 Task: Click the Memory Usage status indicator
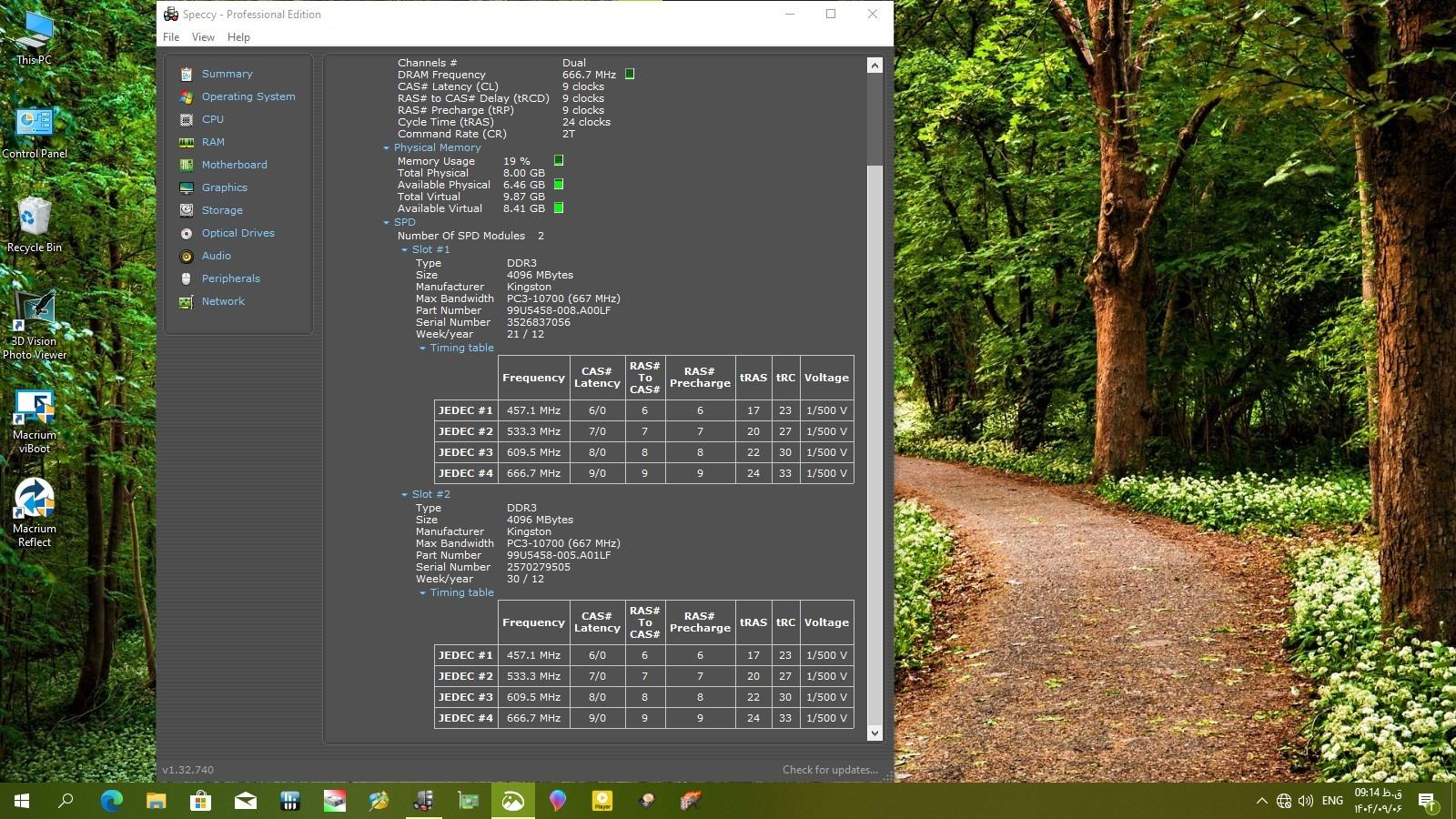click(x=559, y=161)
